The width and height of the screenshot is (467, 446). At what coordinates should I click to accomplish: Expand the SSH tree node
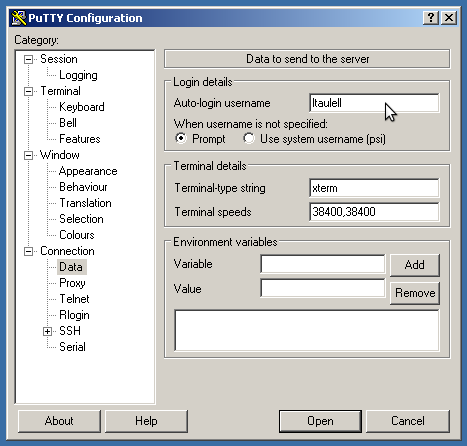[48, 331]
